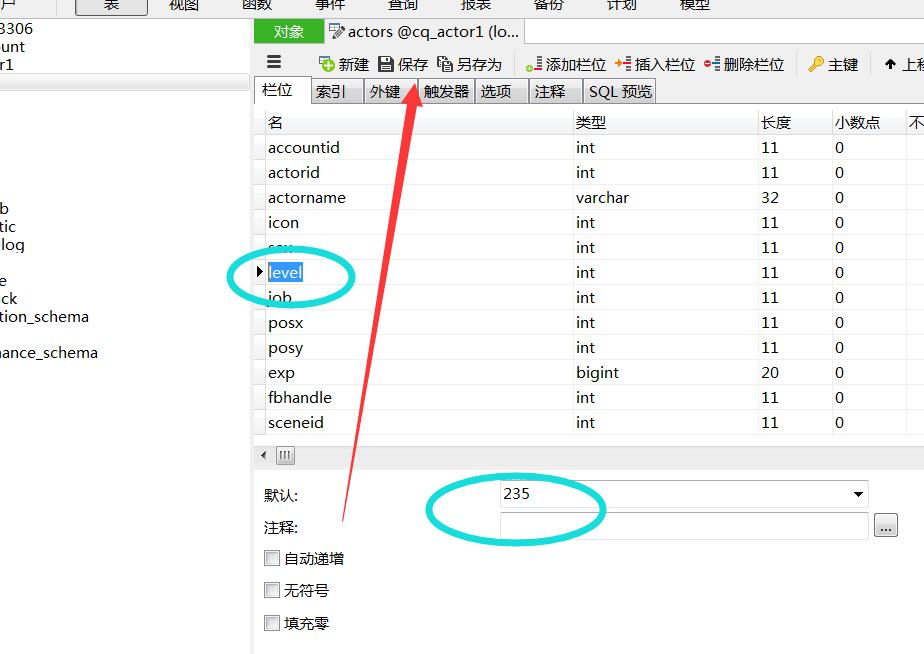Click 添加栏位 add field icon
Viewport: 924px width, 654px height.
coord(534,64)
